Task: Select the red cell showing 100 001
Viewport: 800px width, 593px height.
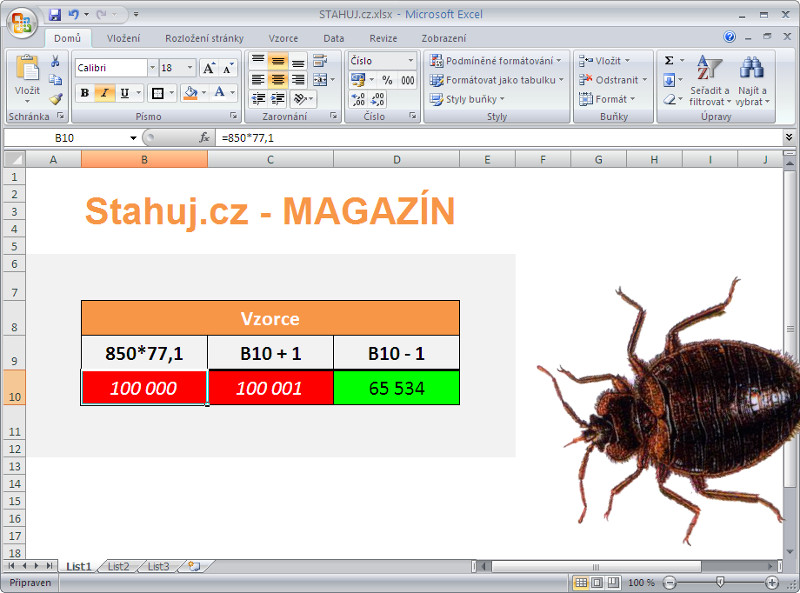Action: tap(270, 388)
